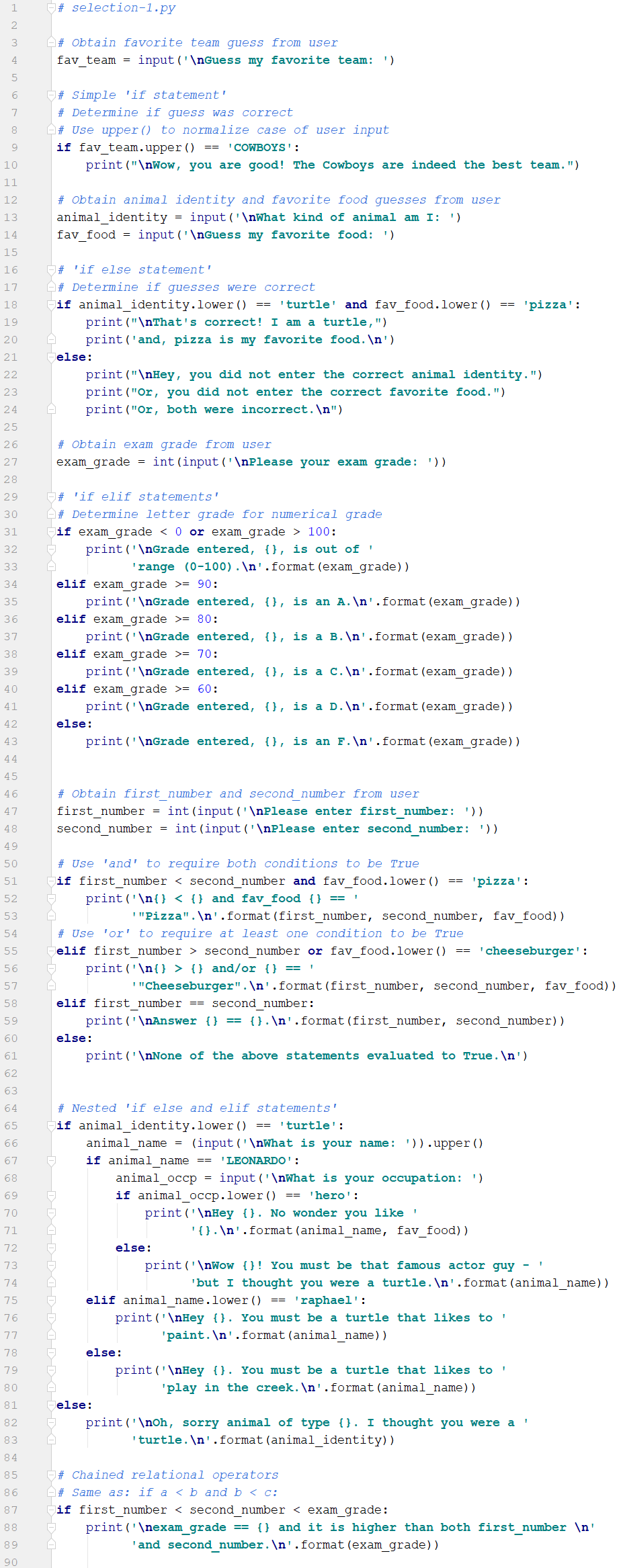Click fold marker beside final else on line 81
This screenshot has height=1568, width=621.
click(51, 1405)
